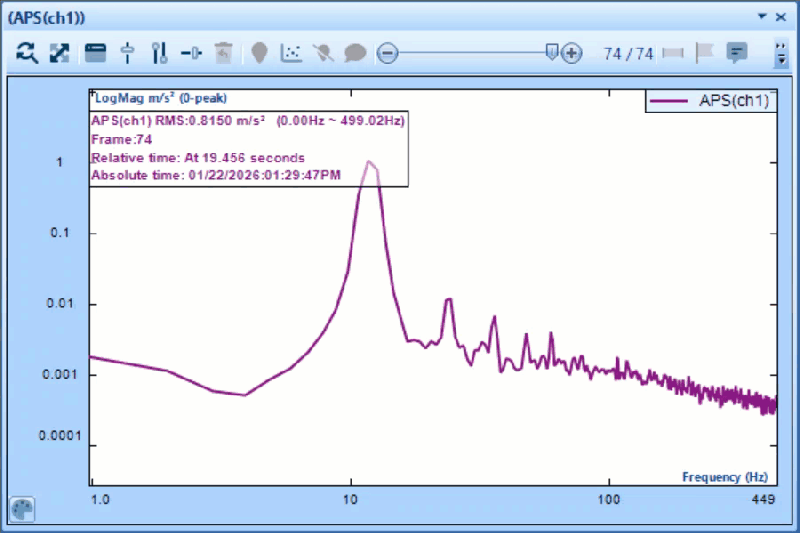Click the minus button left of the frame slider
800x533 pixels.
point(387,53)
